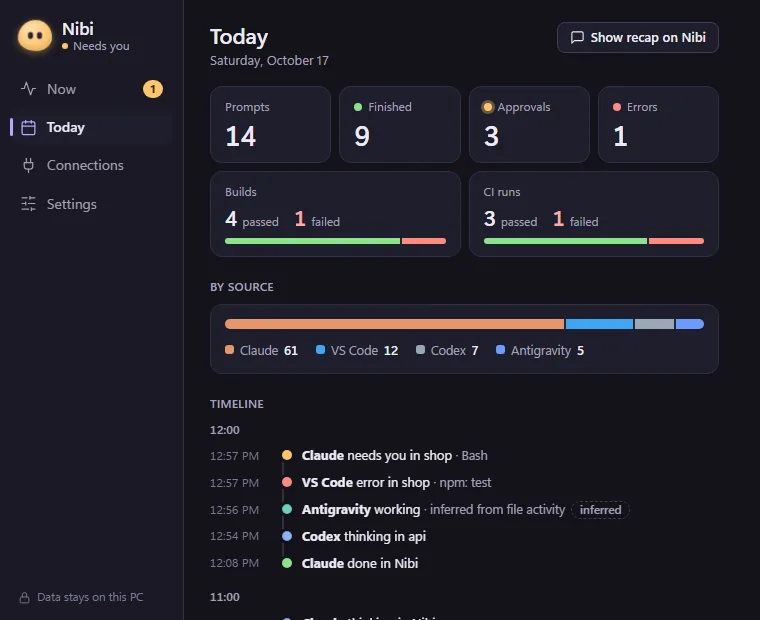Click the 12:54 PM timestamp
The image size is (760, 620).
click(x=235, y=536)
